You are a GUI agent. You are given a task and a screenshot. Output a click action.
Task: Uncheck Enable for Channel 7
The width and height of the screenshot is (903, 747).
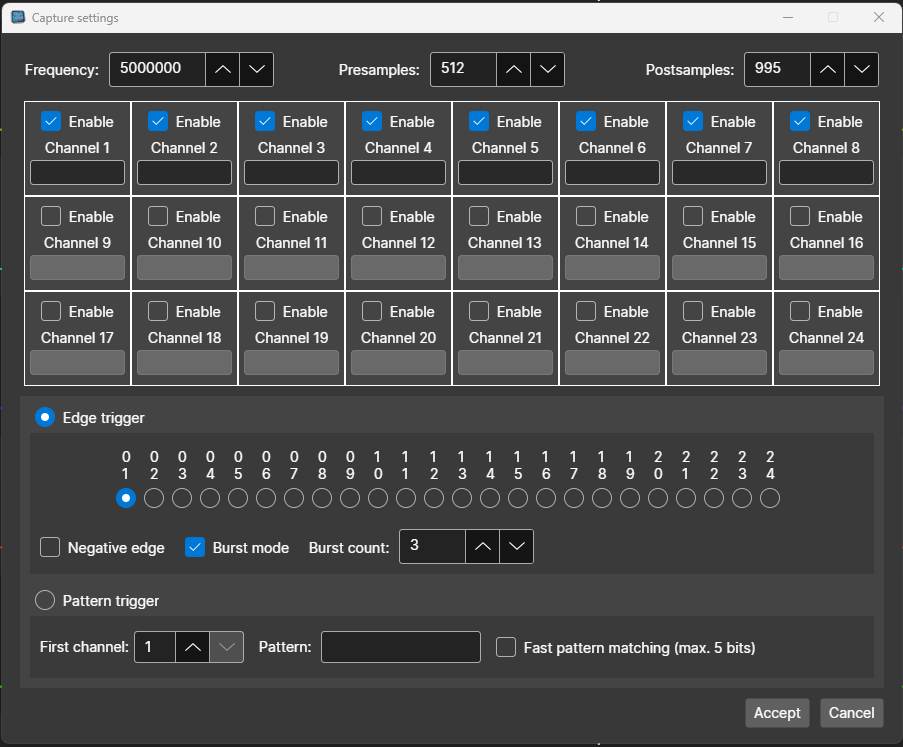(x=693, y=122)
